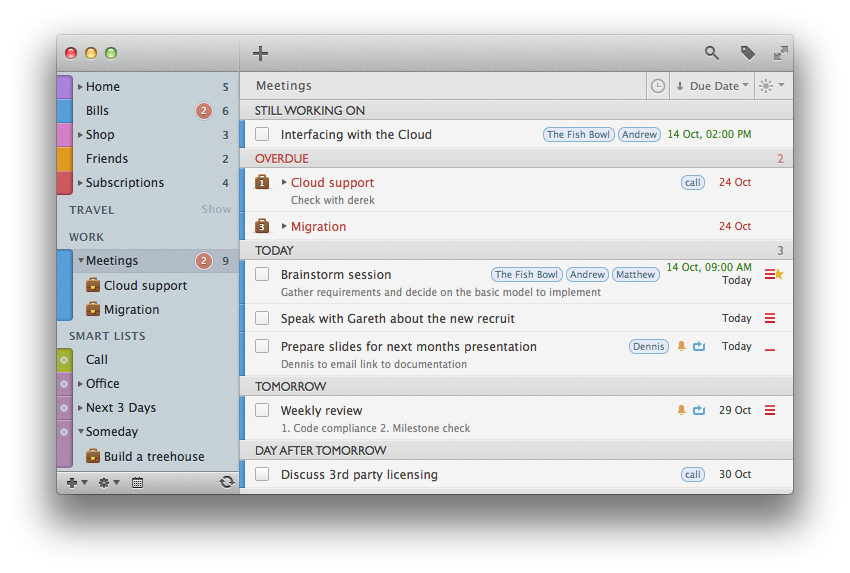Show the Travel section
850x573 pixels.
pos(216,209)
